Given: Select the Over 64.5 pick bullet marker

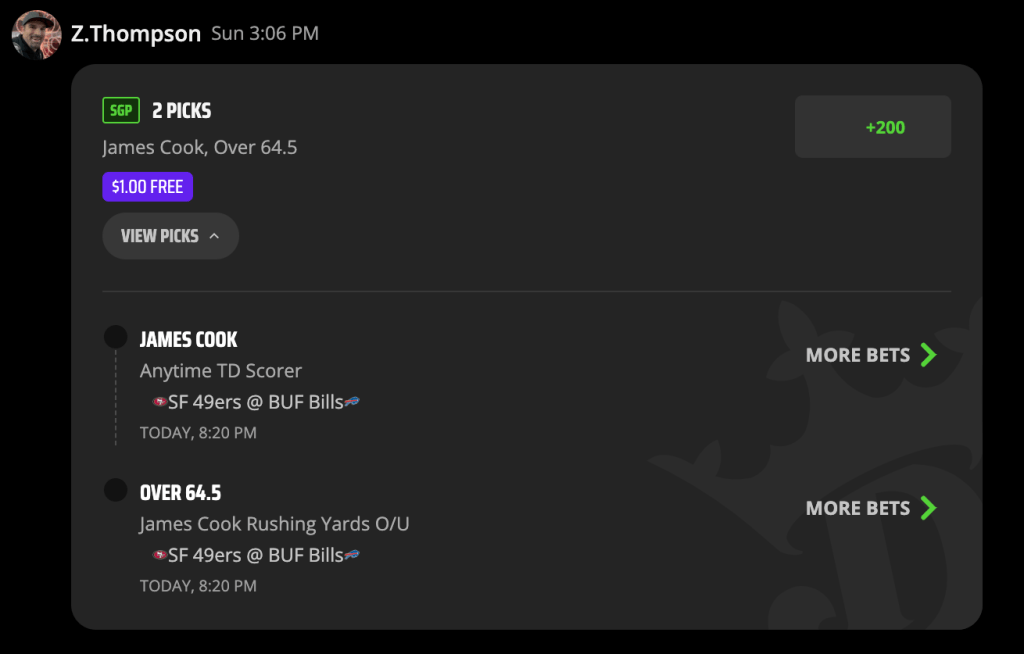Looking at the screenshot, I should 116,490.
